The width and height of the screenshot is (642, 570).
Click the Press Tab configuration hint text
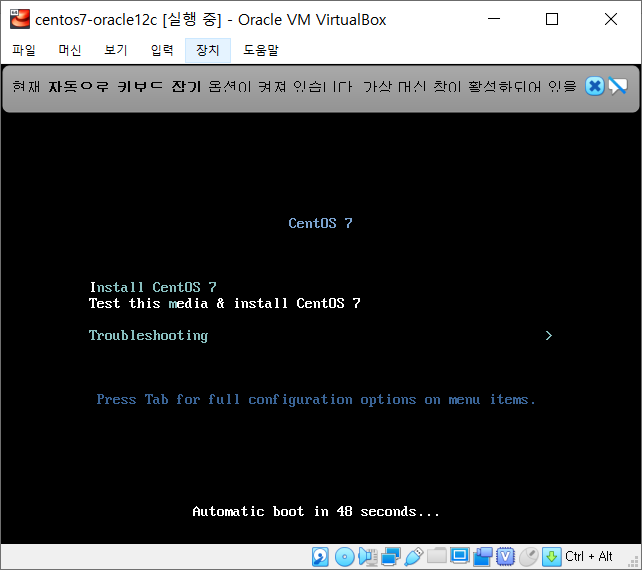316,399
